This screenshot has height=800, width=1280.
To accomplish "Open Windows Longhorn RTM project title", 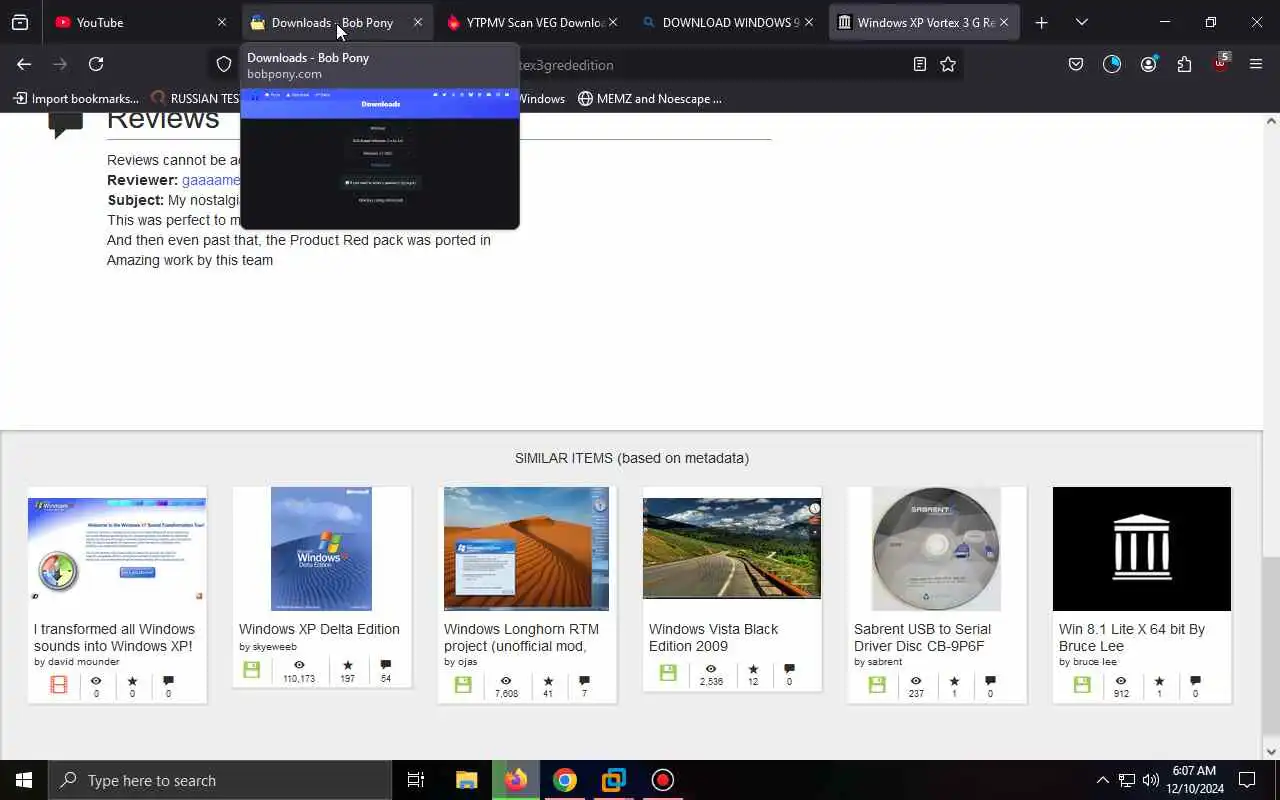I will point(521,637).
